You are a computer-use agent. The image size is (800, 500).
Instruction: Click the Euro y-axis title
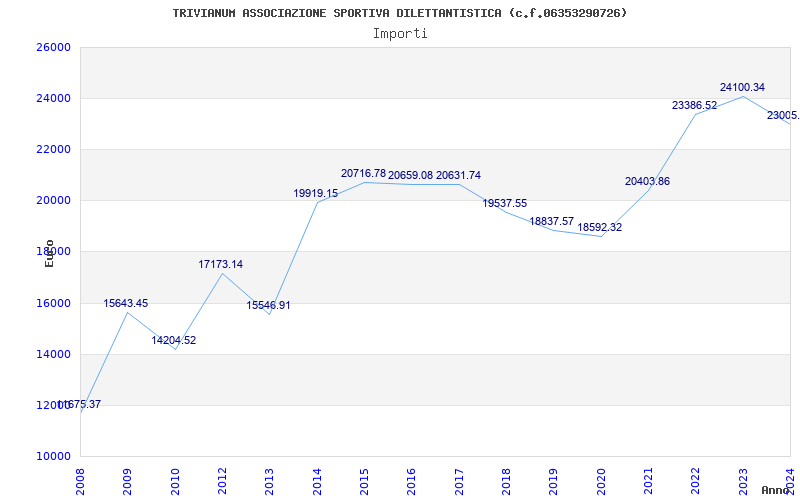pos(49,254)
